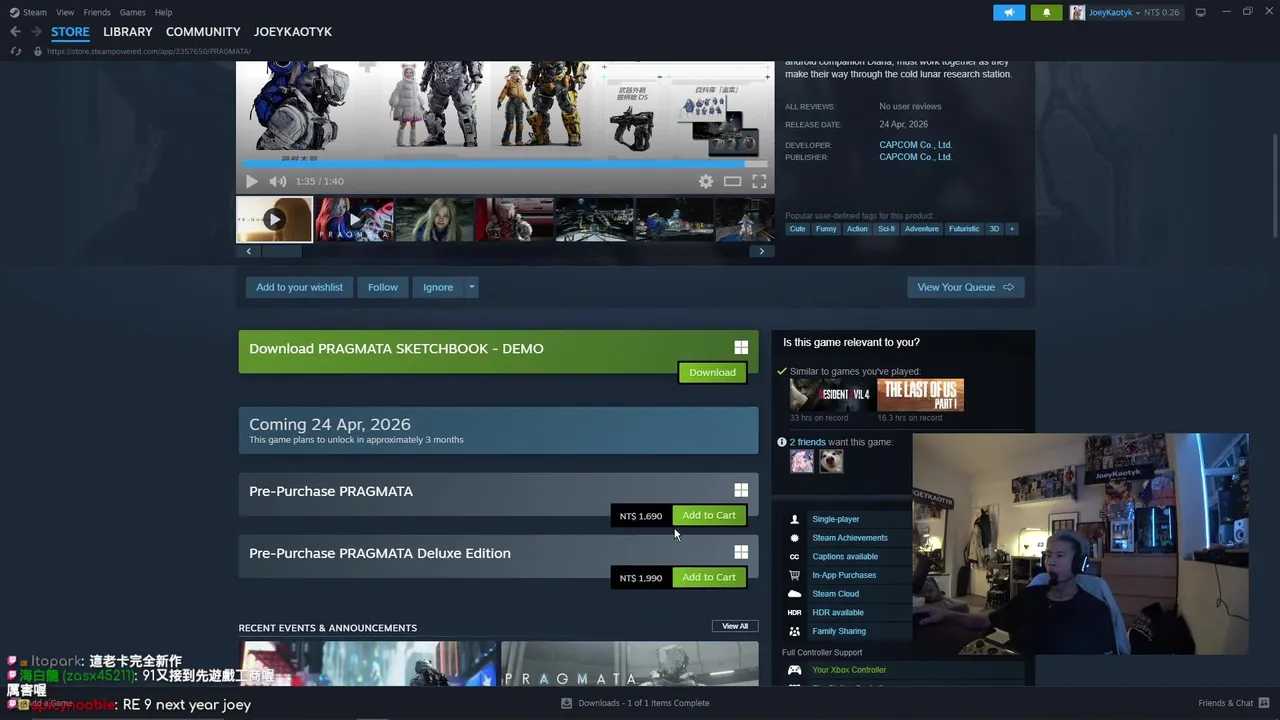This screenshot has width=1280, height=720.
Task: Open video settings gear icon
Action: pos(706,181)
